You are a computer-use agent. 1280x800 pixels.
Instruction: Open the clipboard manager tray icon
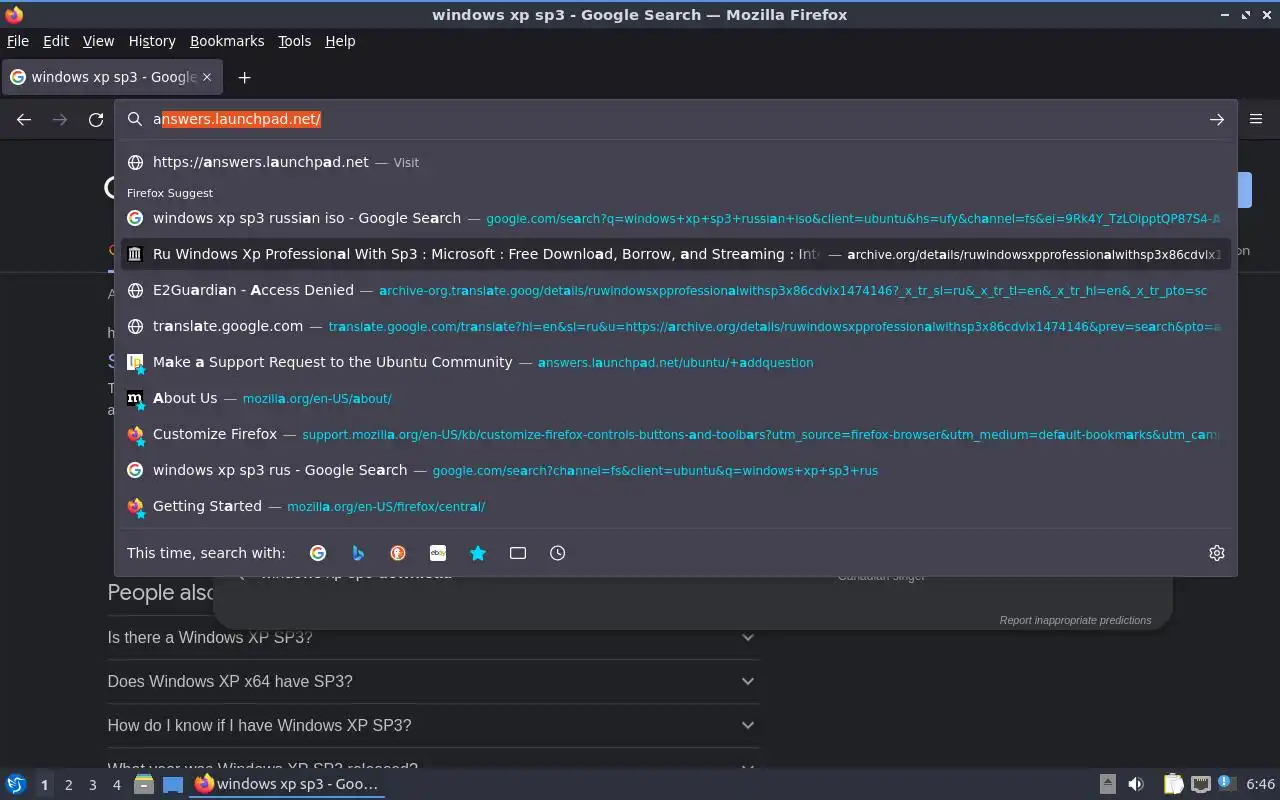coord(1173,784)
